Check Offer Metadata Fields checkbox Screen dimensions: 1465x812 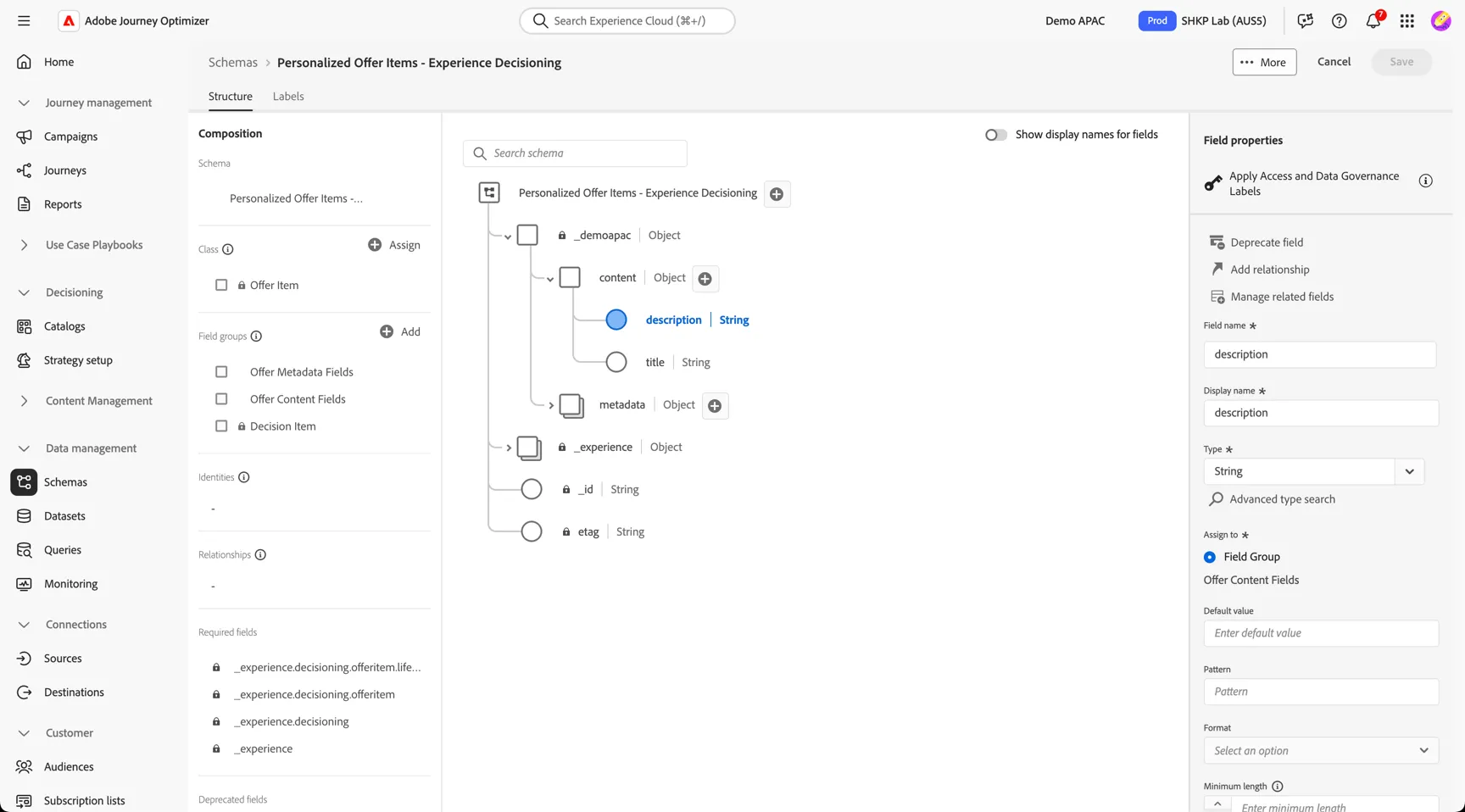click(x=221, y=371)
